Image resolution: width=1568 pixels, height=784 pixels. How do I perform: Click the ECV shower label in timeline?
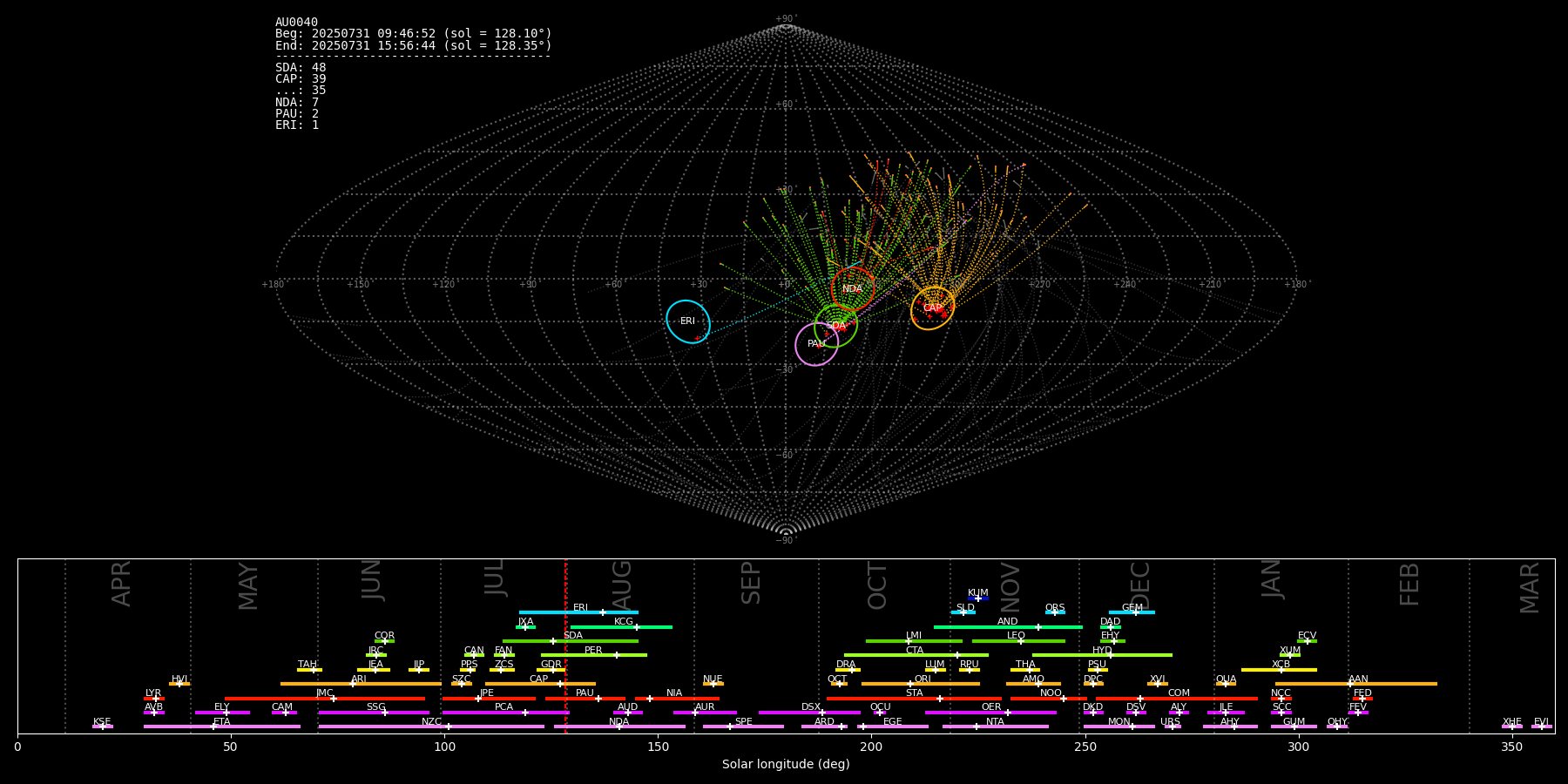(x=1307, y=636)
